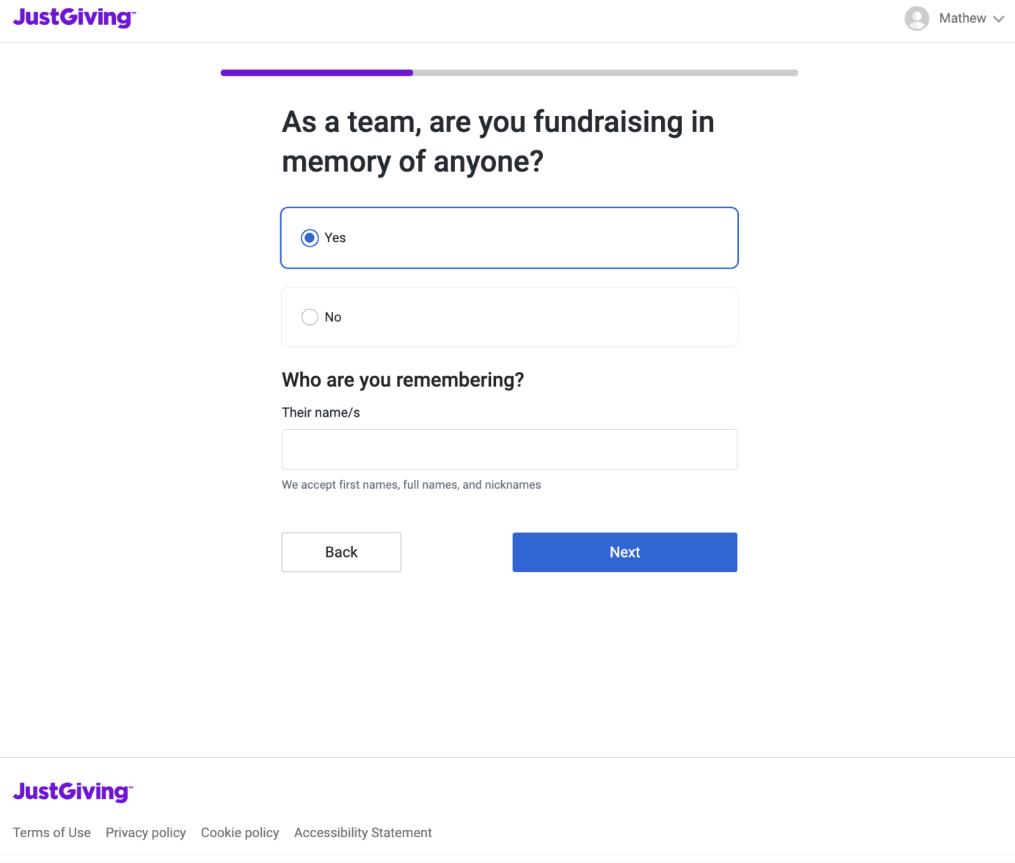Click the Their name/s input field

point(509,449)
